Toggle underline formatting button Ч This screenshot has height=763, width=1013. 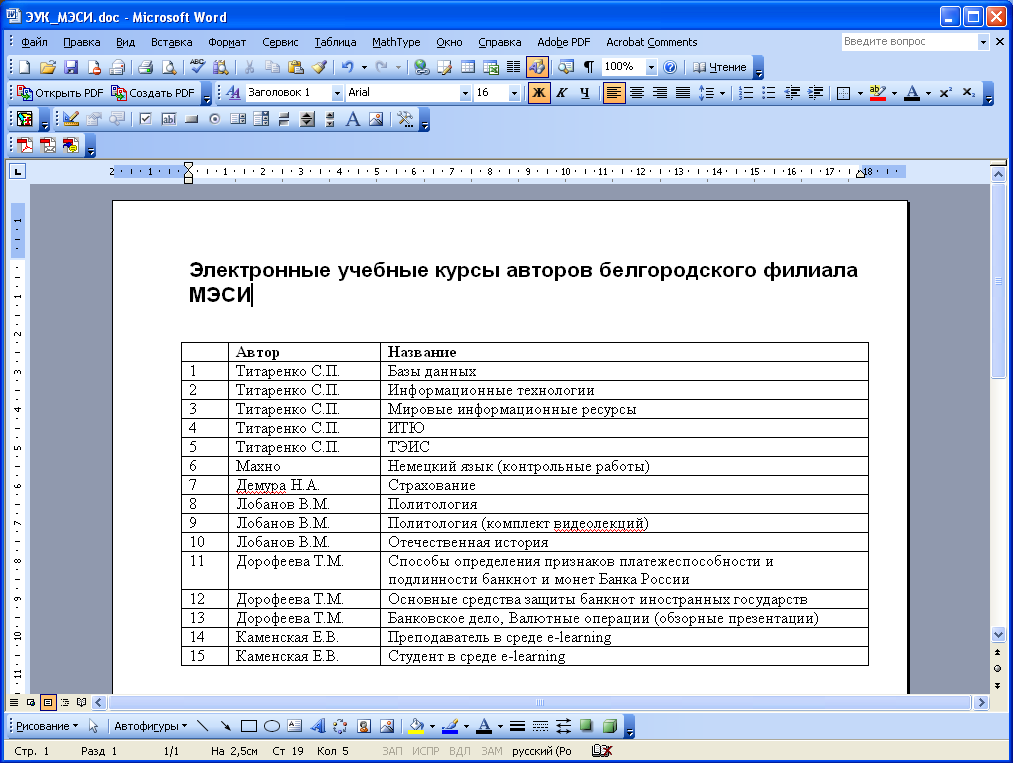tap(584, 93)
